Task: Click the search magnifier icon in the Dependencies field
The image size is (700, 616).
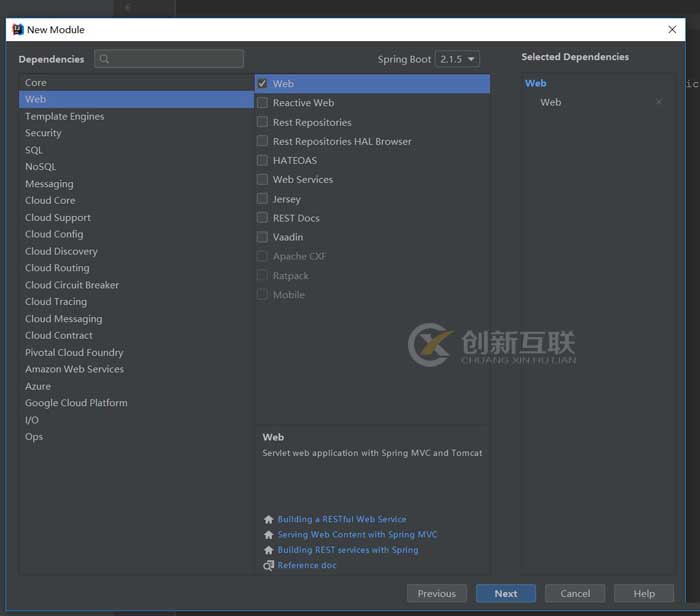Action: [104, 59]
